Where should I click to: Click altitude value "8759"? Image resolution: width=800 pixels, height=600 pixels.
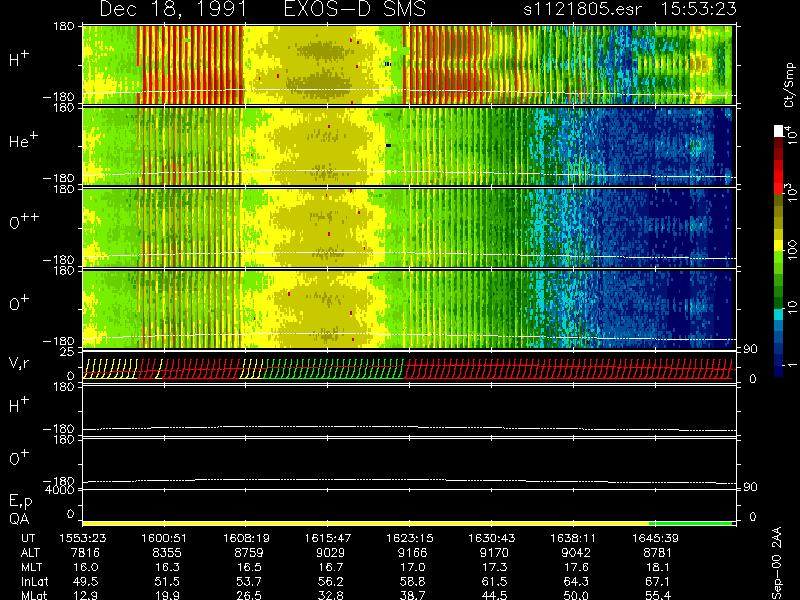coord(249,553)
